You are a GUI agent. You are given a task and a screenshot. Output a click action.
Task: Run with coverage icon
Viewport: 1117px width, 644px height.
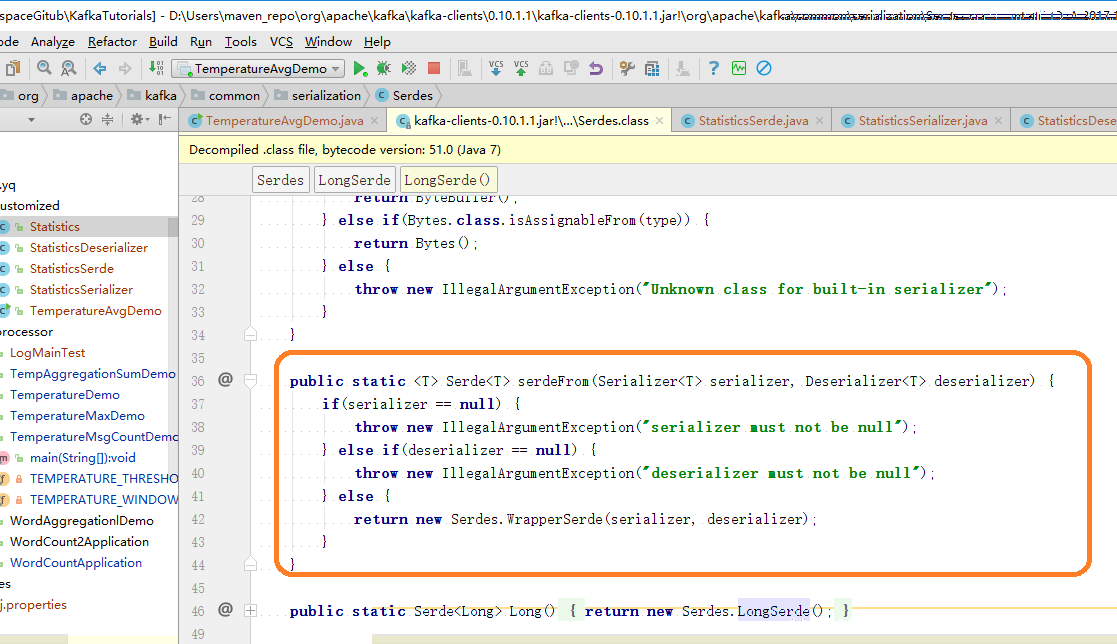[x=409, y=68]
